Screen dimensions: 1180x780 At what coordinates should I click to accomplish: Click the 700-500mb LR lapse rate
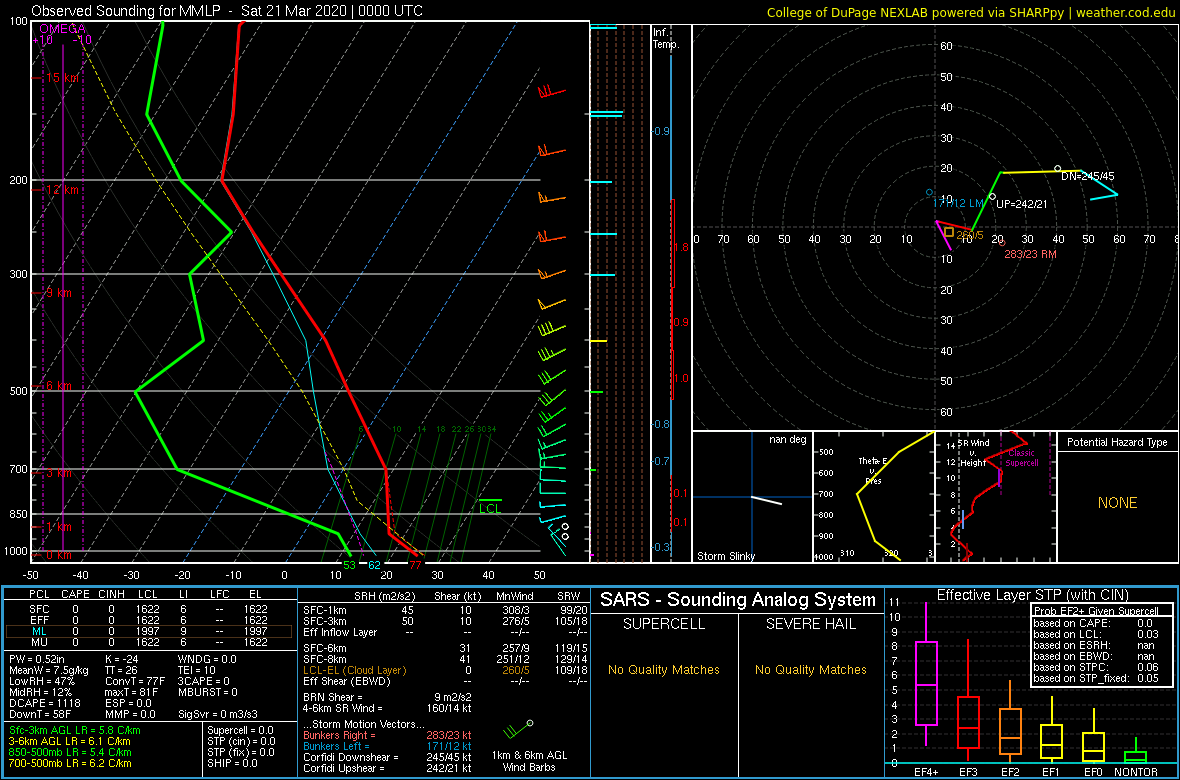69,764
